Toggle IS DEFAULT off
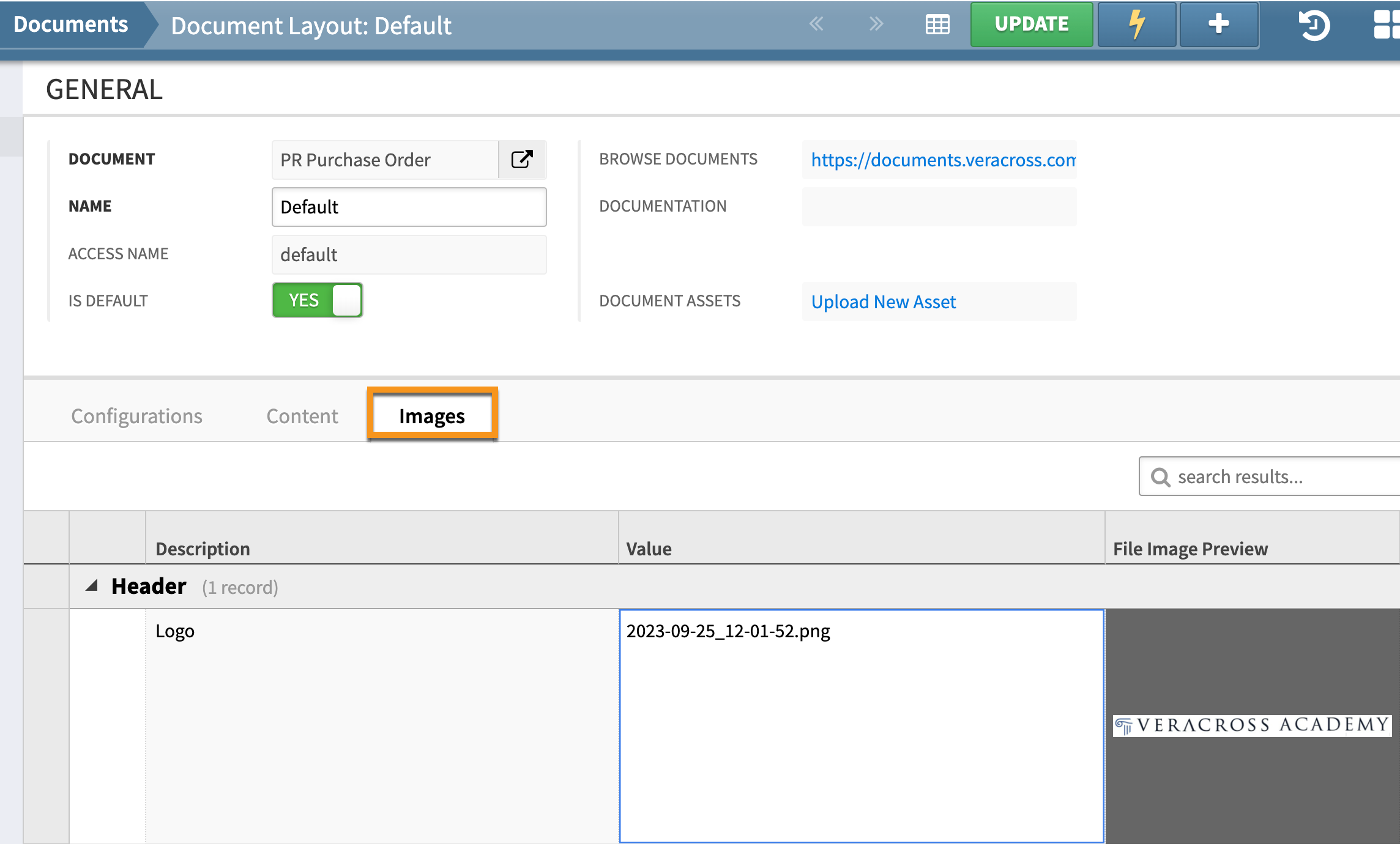Screen dimensions: 1400x844 [x=317, y=300]
